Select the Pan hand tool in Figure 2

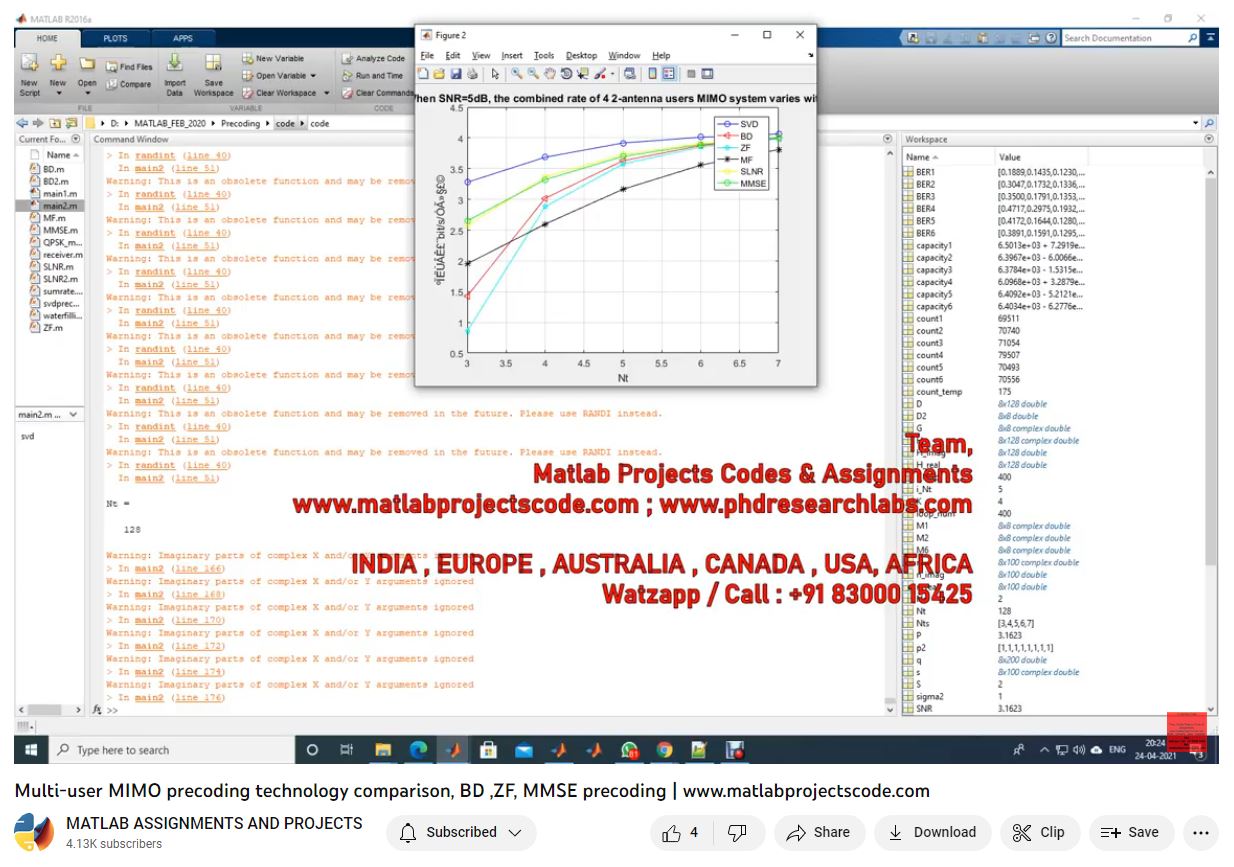pos(550,74)
